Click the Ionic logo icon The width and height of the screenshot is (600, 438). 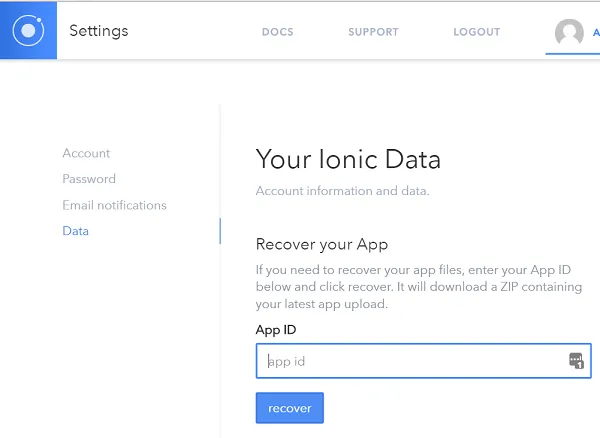tap(28, 31)
